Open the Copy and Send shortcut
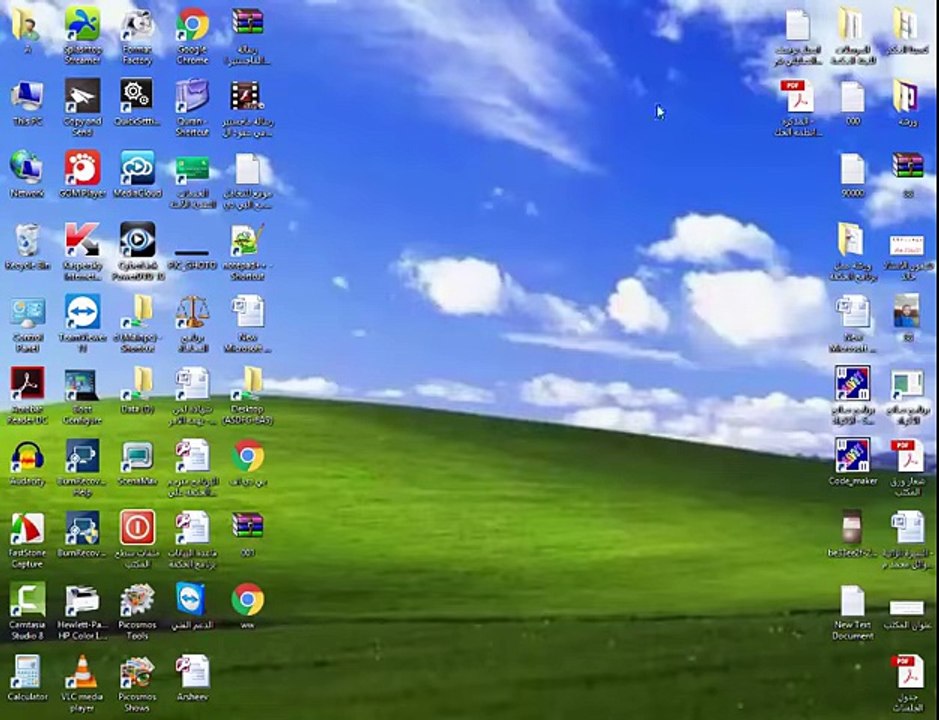 coord(82,107)
